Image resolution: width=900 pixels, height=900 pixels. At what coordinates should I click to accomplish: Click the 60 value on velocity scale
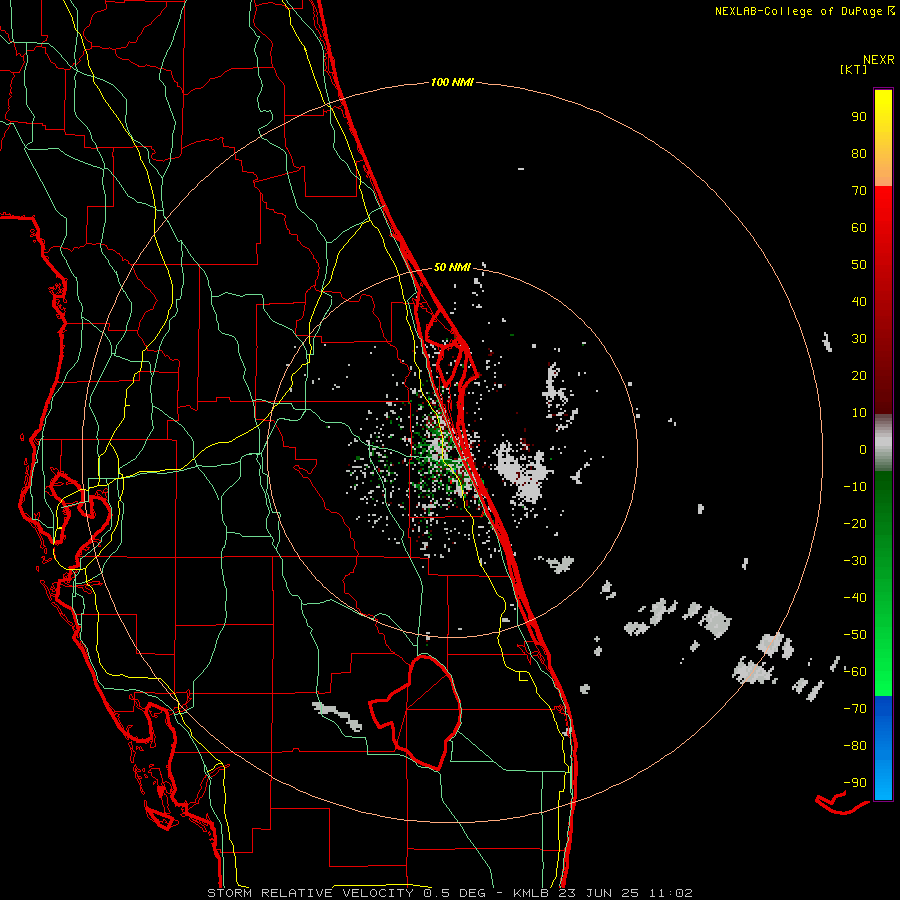click(x=859, y=228)
